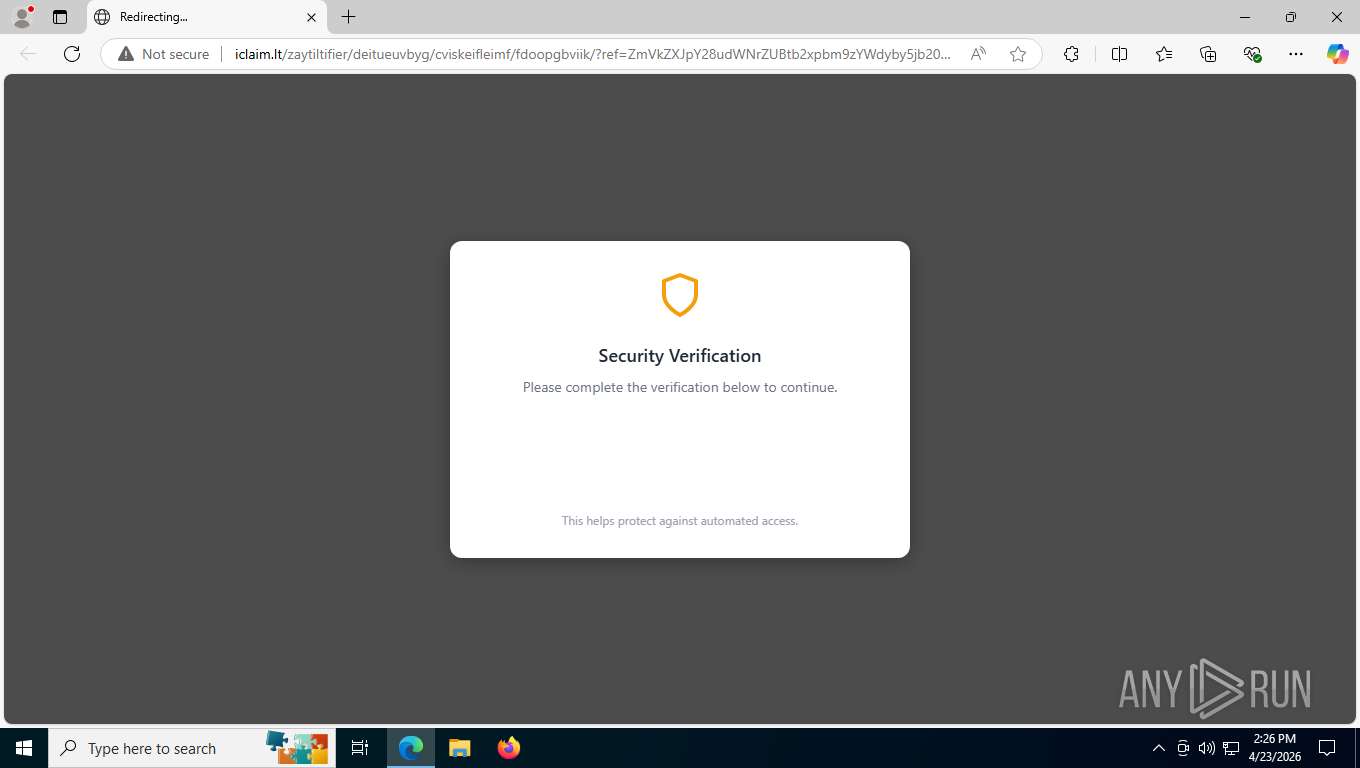Open the tab actions menu icon
1360x768 pixels.
coord(60,17)
